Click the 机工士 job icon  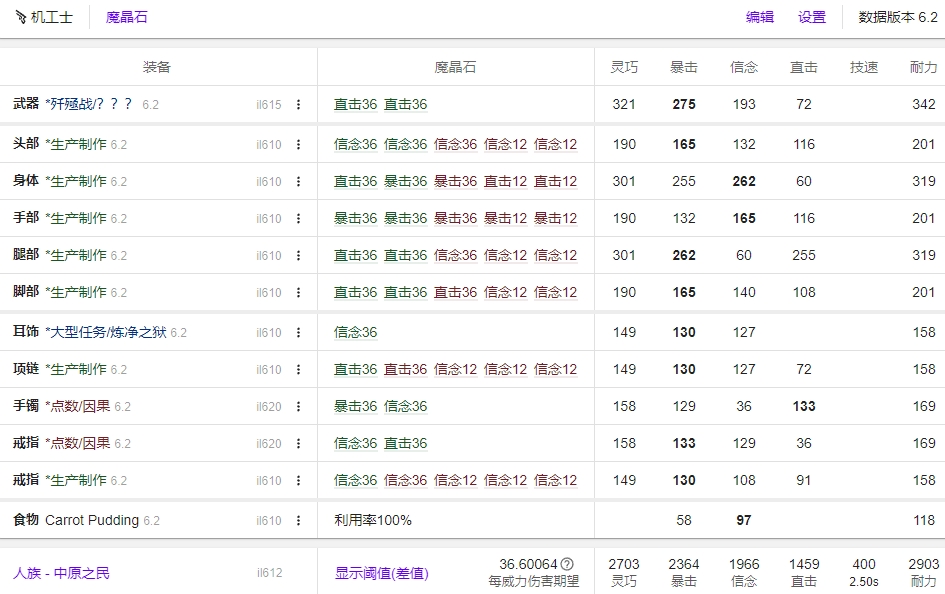coord(21,17)
